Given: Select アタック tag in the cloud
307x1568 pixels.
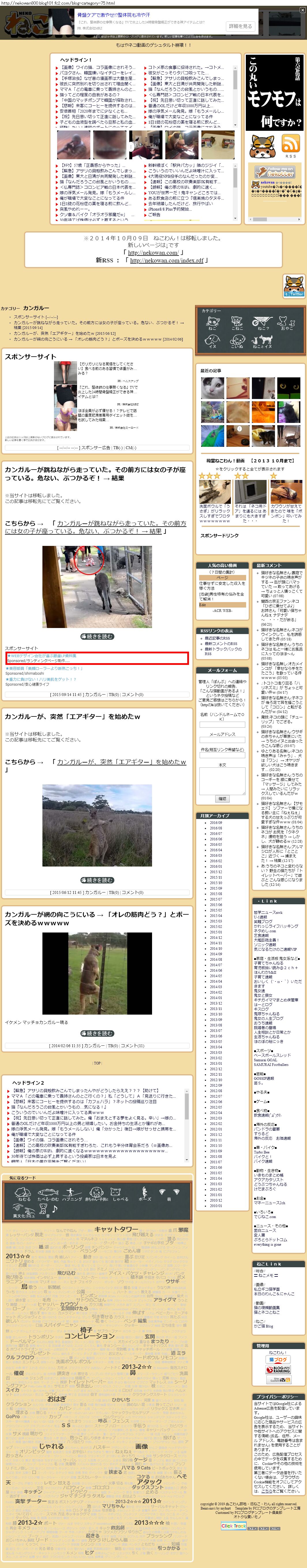Looking at the screenshot, I should 149,1482.
